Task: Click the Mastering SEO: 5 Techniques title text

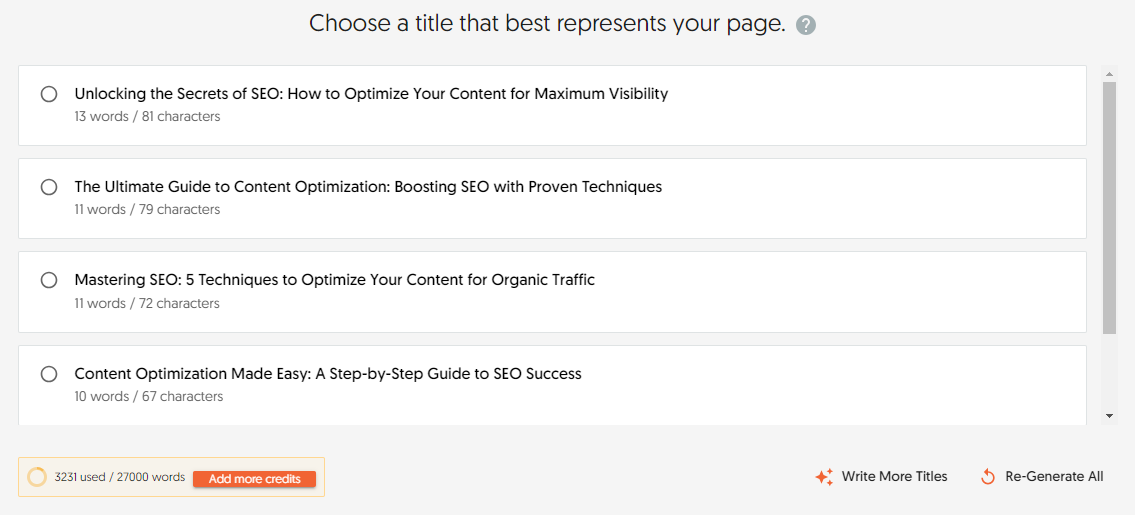Action: pos(334,280)
